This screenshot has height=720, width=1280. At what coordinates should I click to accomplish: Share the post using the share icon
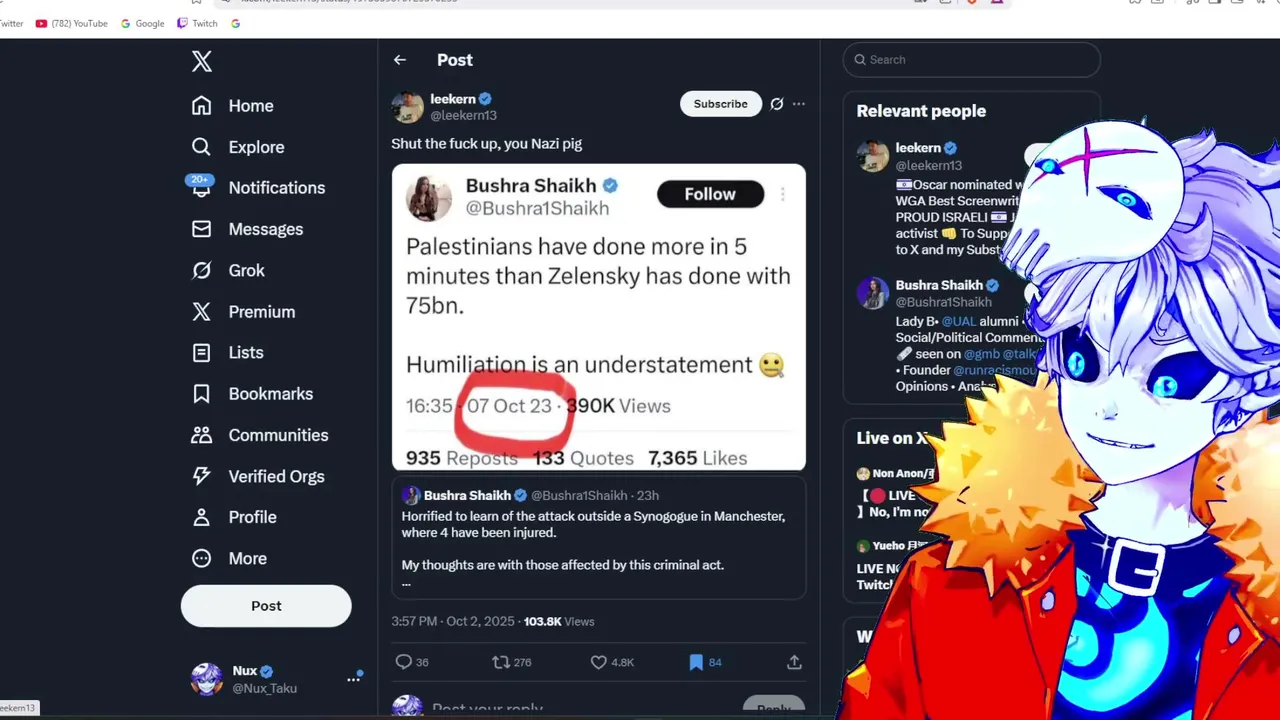(794, 662)
